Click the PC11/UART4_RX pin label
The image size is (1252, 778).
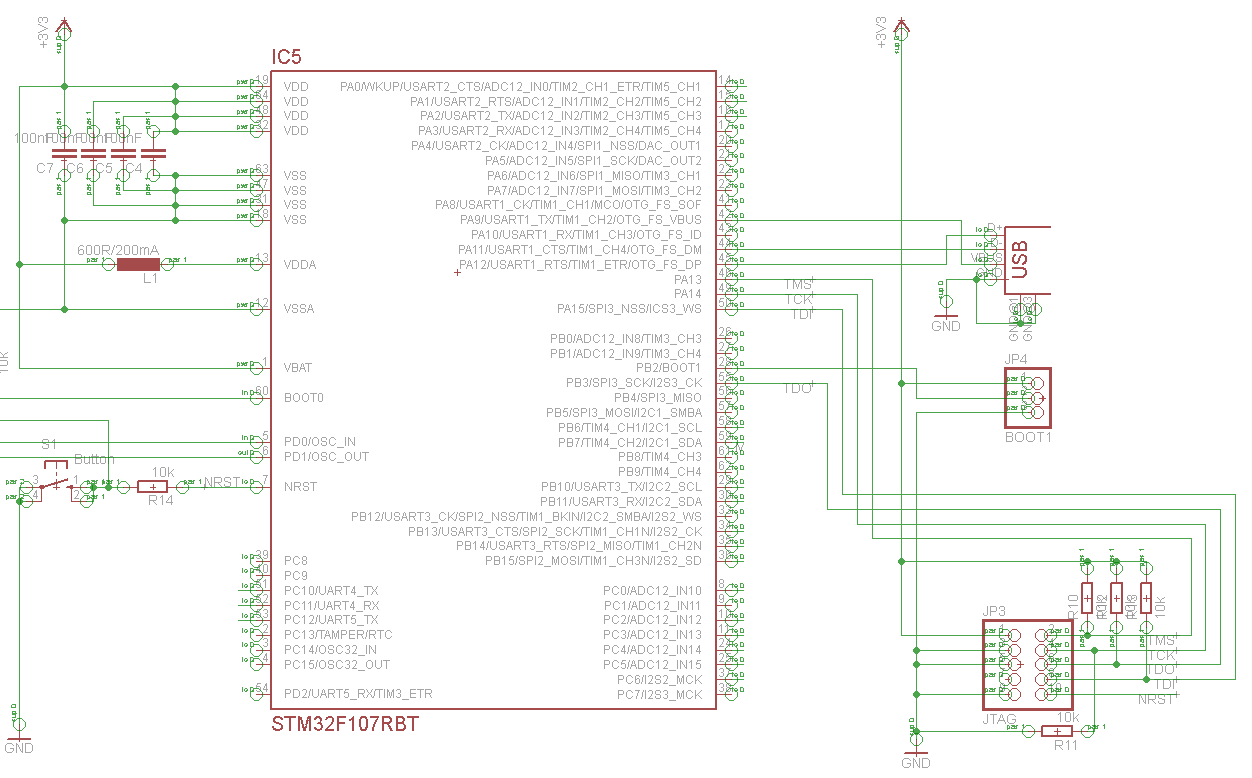coord(331,606)
